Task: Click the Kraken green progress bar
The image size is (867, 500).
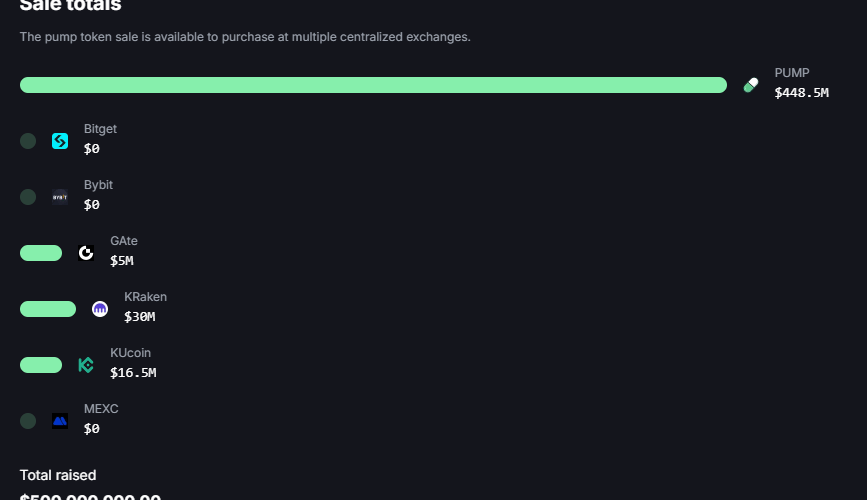Action: (x=48, y=309)
